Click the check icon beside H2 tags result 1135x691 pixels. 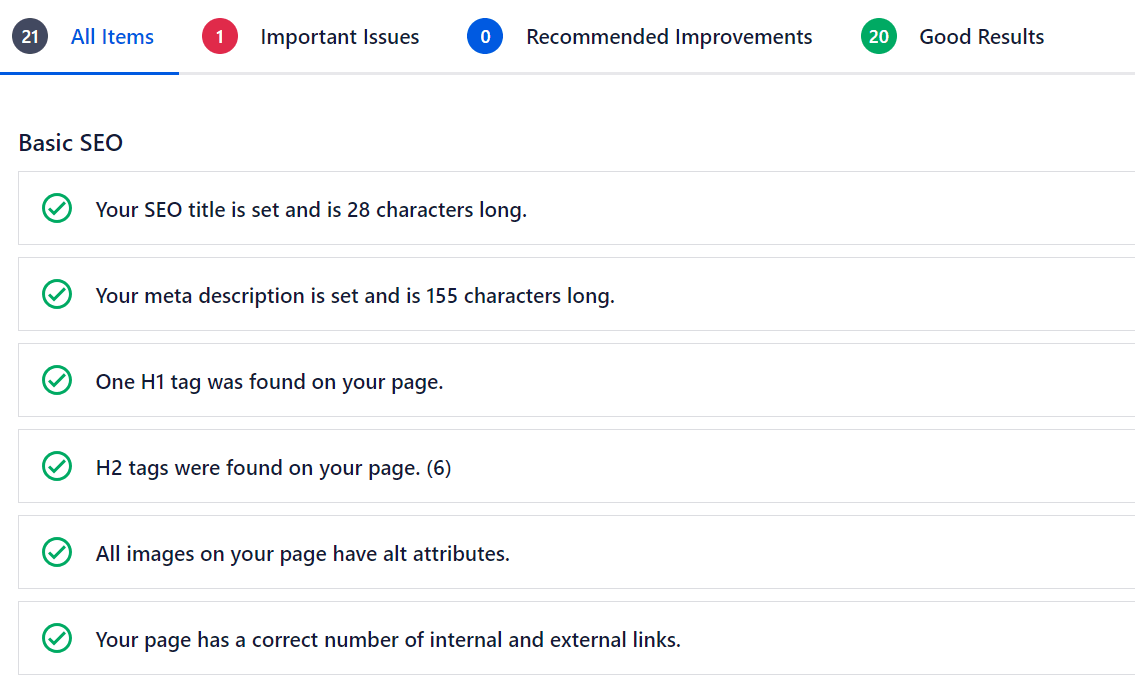(x=57, y=466)
